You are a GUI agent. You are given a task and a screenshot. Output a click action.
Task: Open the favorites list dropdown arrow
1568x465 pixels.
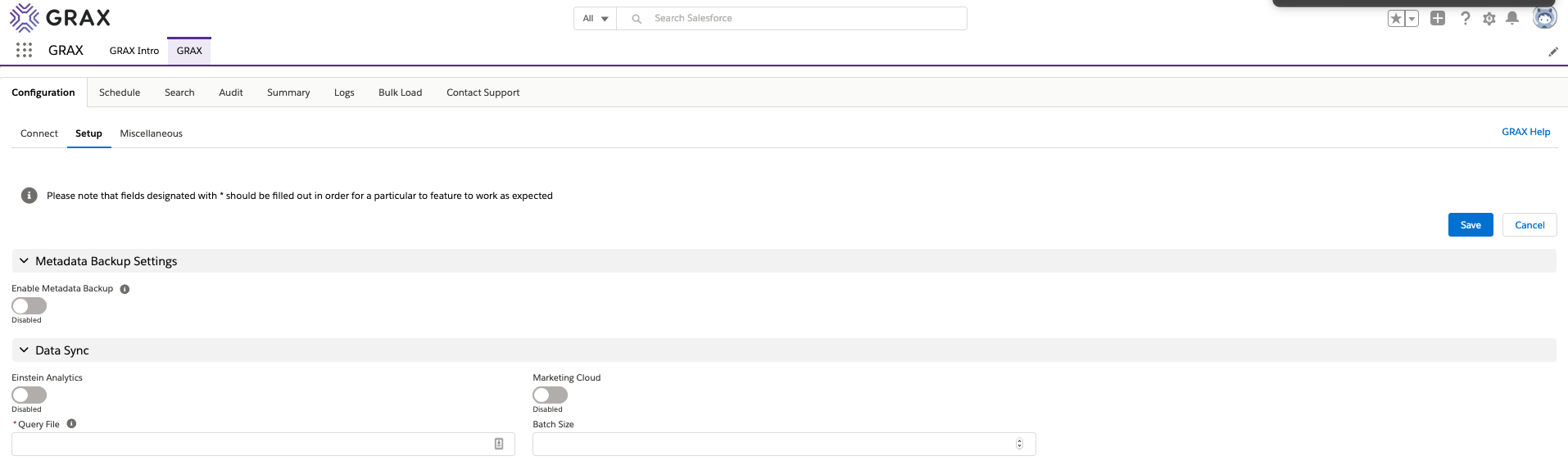[1412, 19]
